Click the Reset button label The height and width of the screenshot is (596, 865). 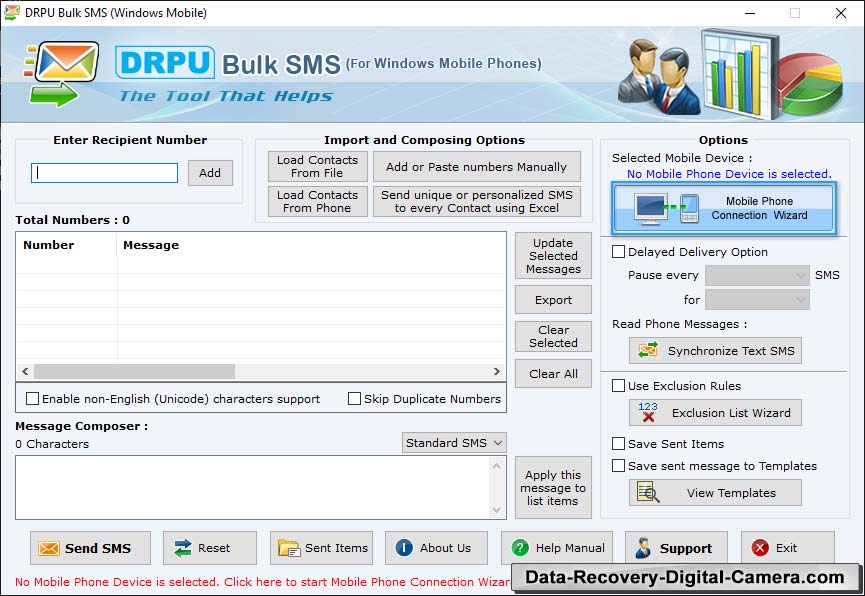coord(214,548)
